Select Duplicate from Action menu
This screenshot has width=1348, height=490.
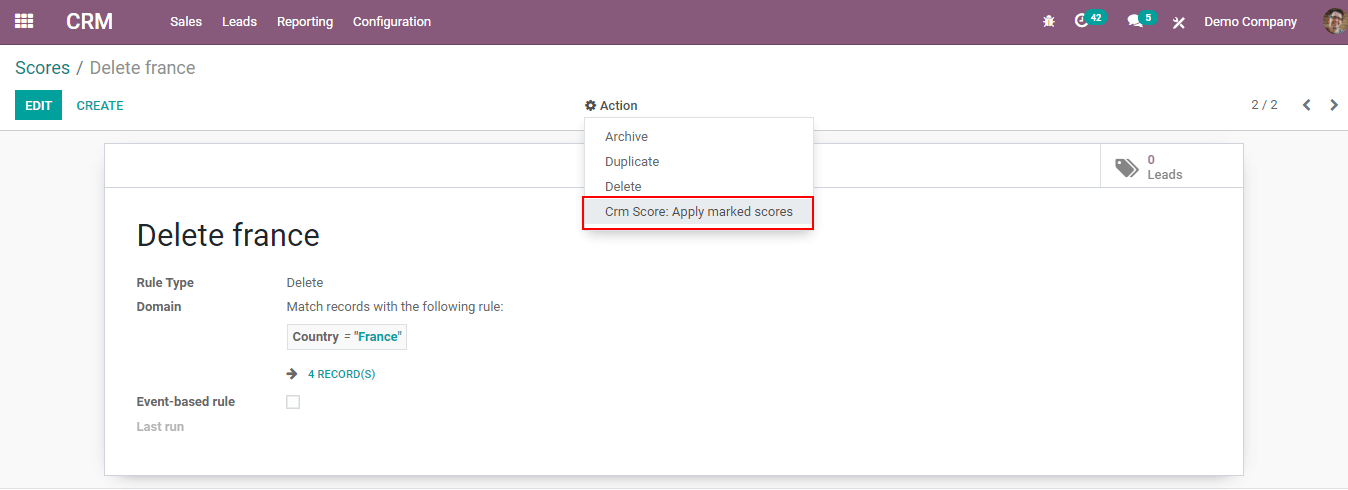pyautogui.click(x=632, y=162)
